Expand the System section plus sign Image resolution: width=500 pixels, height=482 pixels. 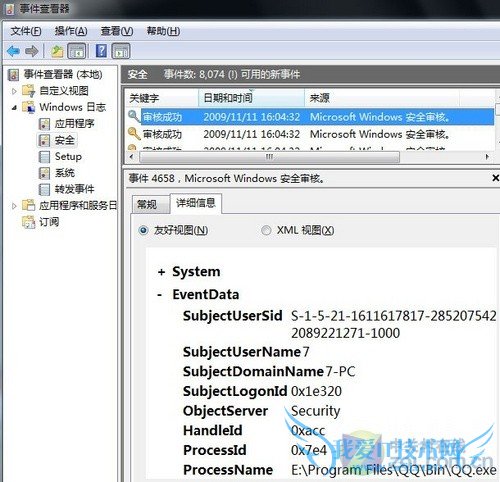[161, 272]
